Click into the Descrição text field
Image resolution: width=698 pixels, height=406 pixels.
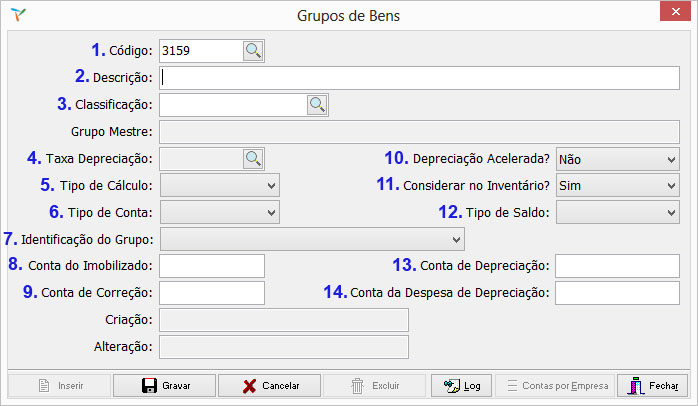(x=419, y=78)
